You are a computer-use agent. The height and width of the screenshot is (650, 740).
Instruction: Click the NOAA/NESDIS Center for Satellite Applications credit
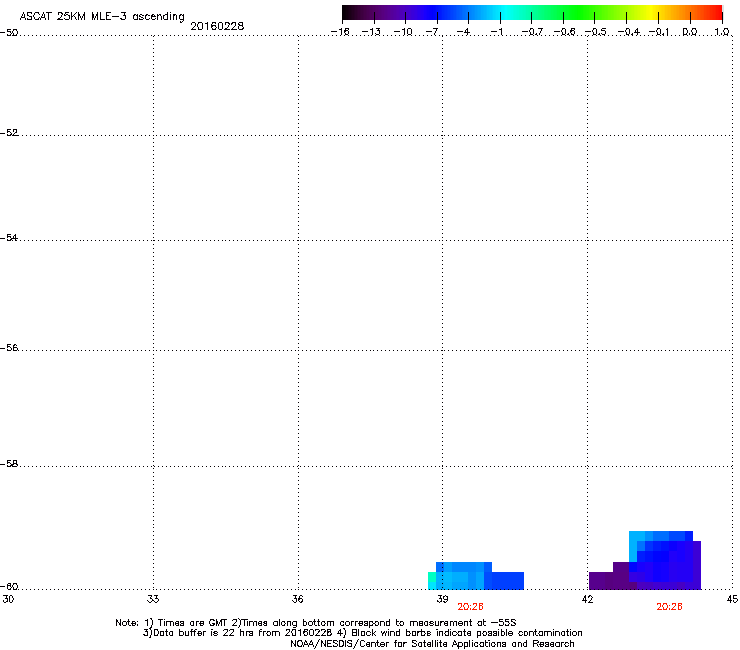click(x=432, y=644)
